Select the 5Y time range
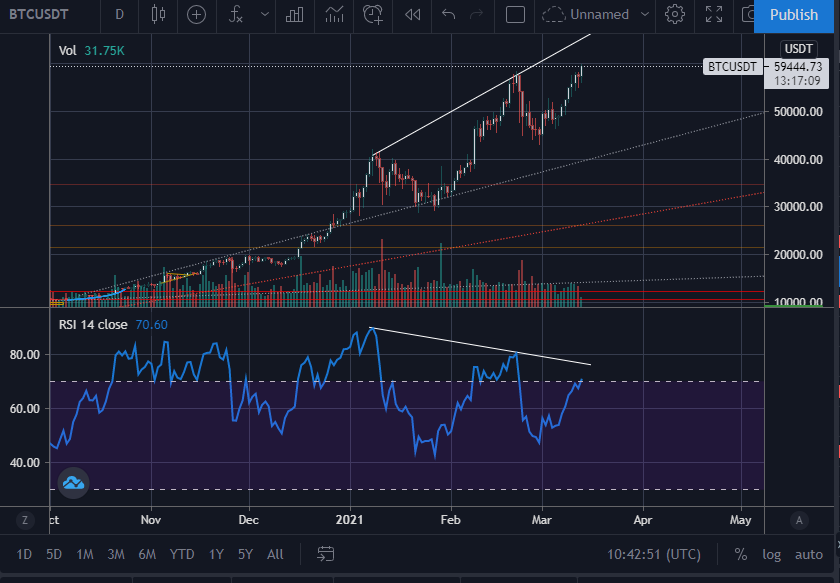The width and height of the screenshot is (840, 583). [245, 554]
